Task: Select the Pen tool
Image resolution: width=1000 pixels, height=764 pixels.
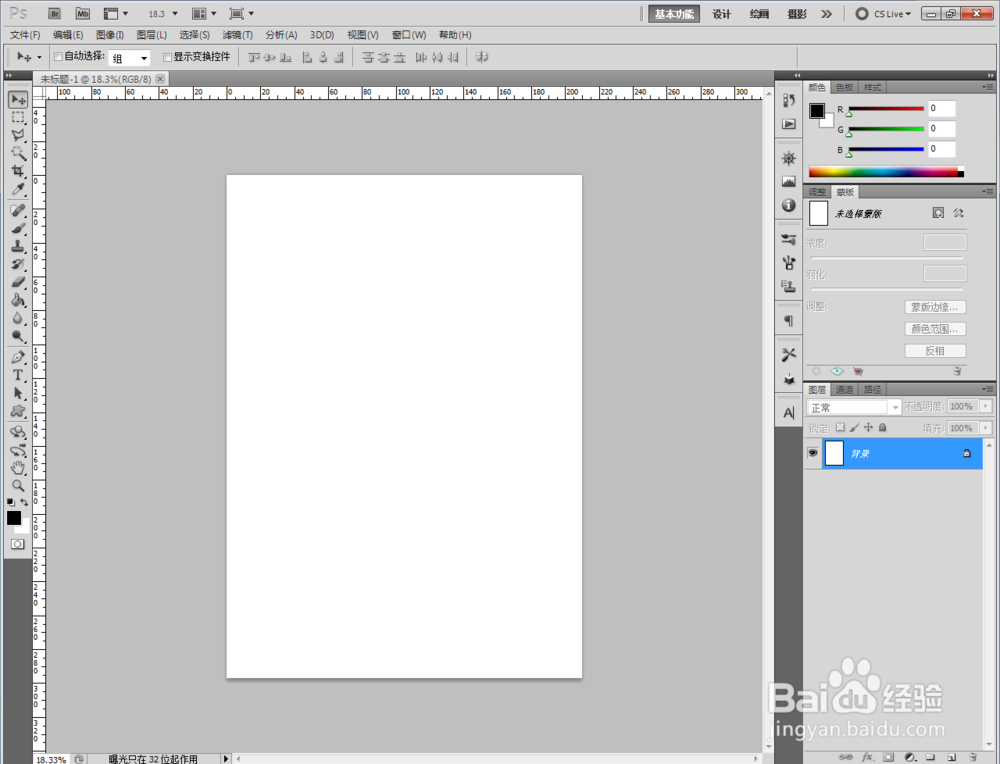Action: pyautogui.click(x=18, y=357)
